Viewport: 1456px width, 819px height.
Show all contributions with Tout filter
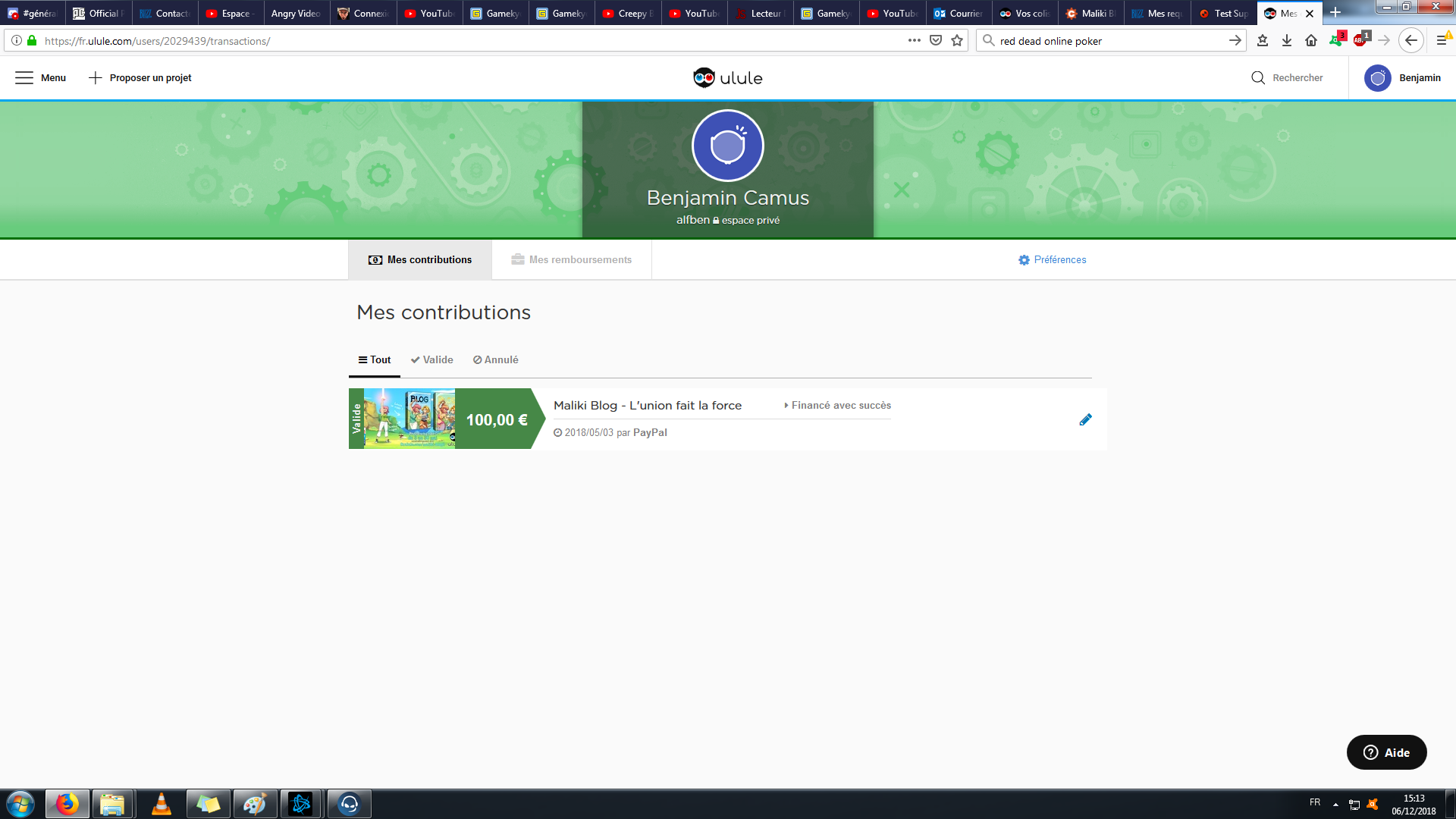(x=375, y=359)
